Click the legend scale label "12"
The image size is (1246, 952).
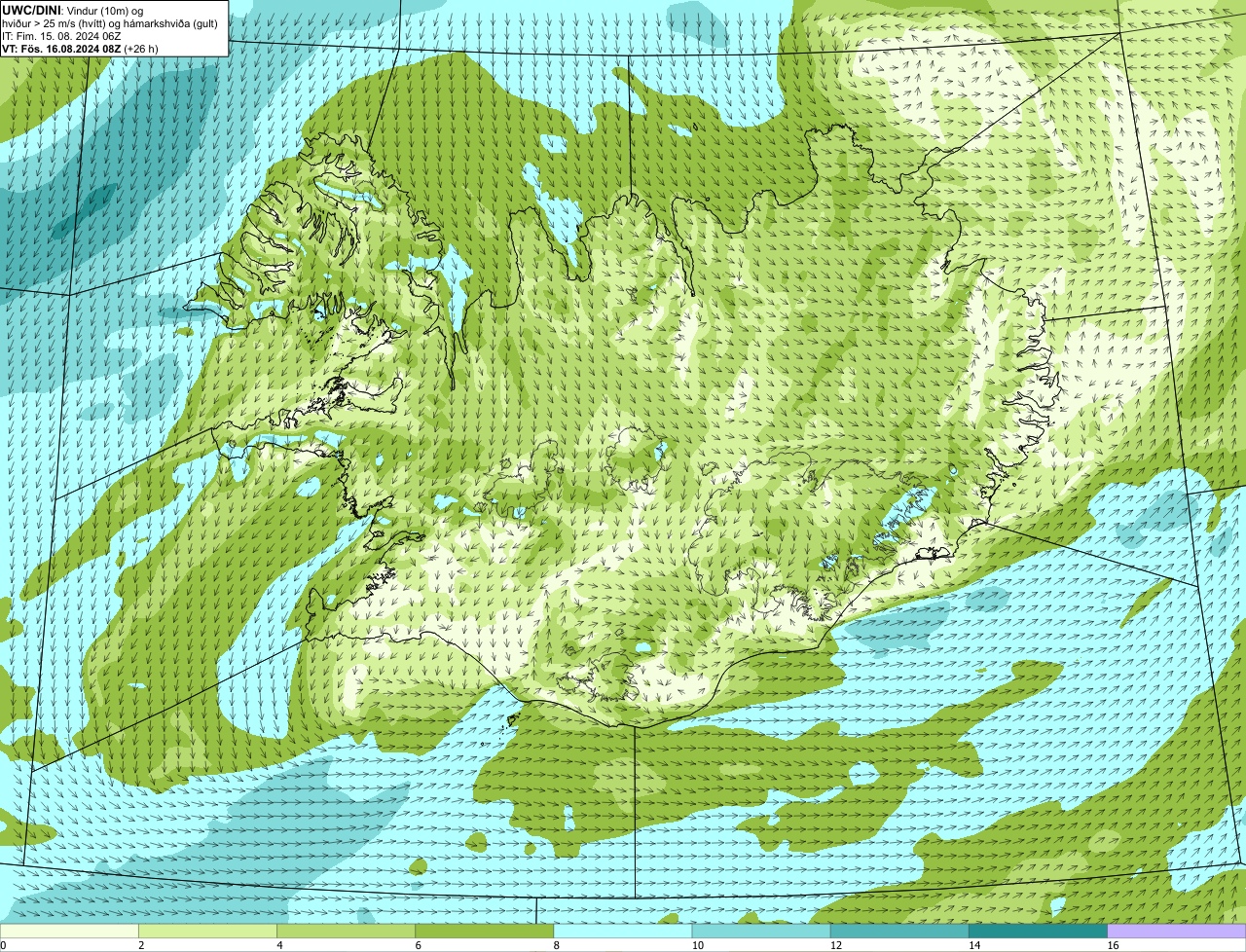click(x=836, y=945)
